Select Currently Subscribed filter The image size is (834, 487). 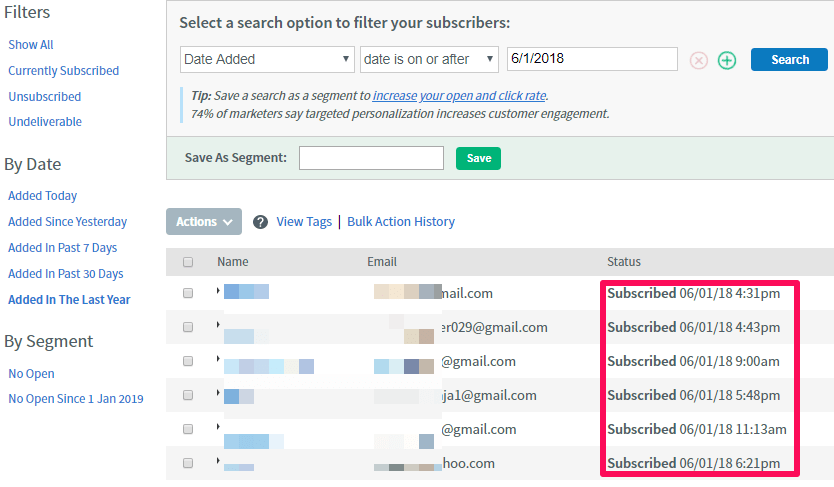coord(63,71)
